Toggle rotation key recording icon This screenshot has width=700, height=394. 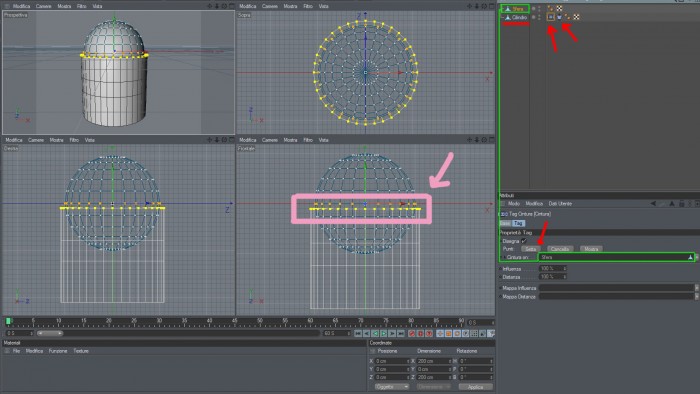tap(456, 333)
